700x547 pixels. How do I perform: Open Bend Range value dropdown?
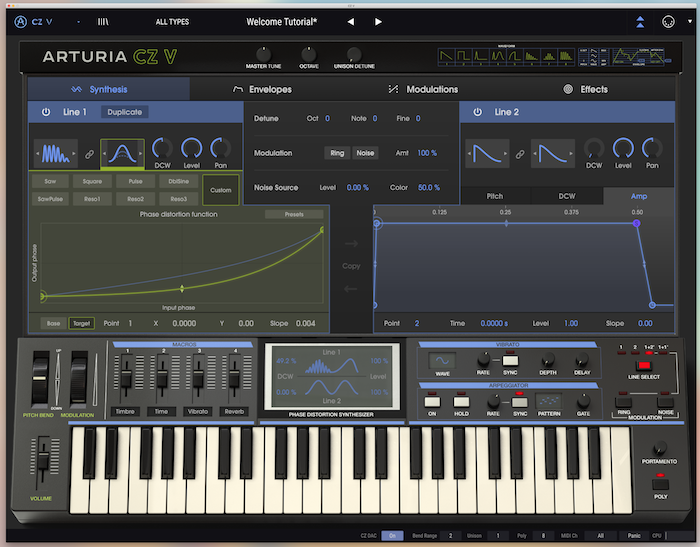450,535
